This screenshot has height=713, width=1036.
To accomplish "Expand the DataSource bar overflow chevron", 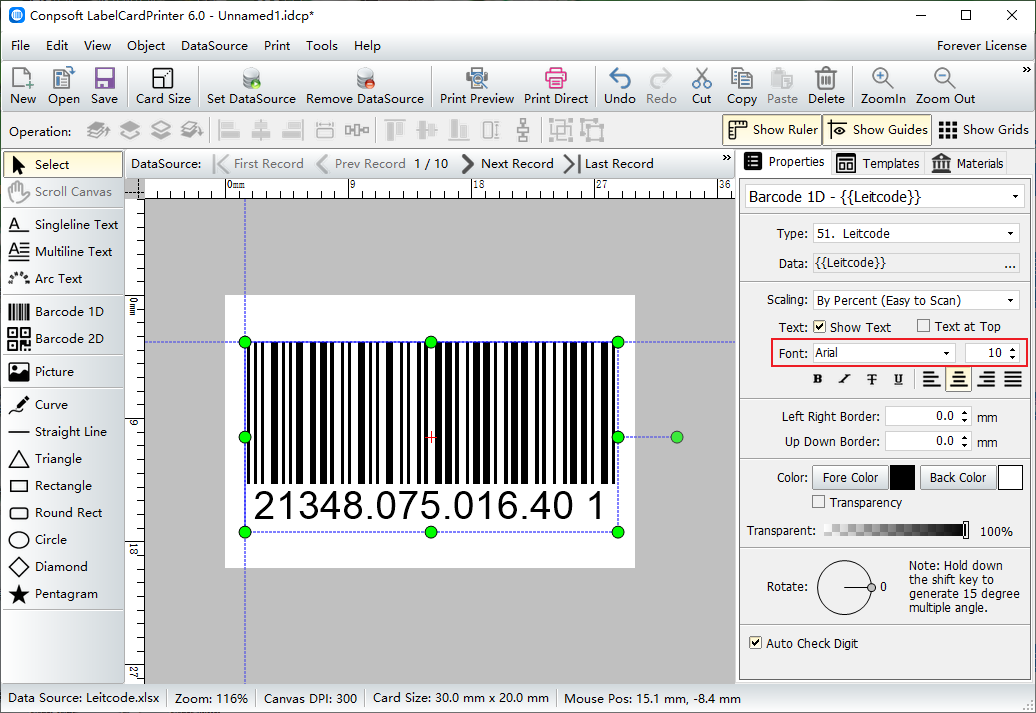I will (727, 157).
